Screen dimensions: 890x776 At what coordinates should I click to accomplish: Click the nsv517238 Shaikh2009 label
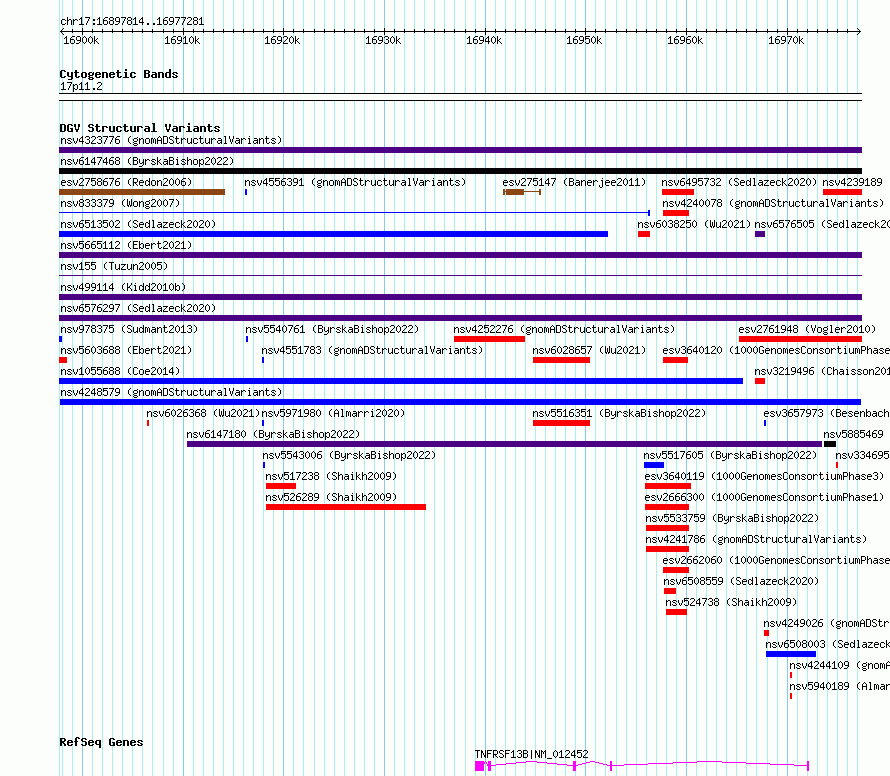(331, 476)
